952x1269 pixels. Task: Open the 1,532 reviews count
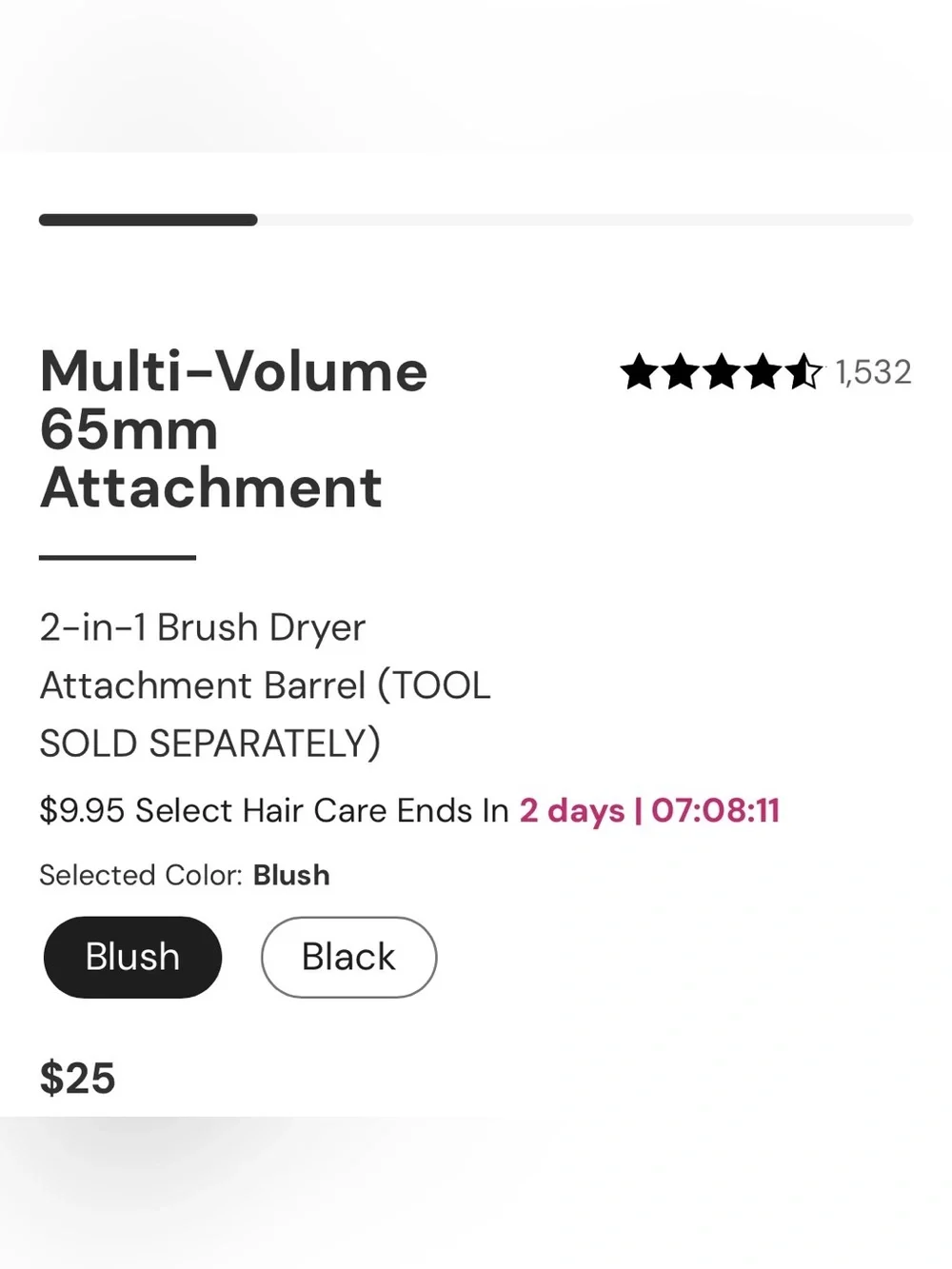(x=874, y=372)
